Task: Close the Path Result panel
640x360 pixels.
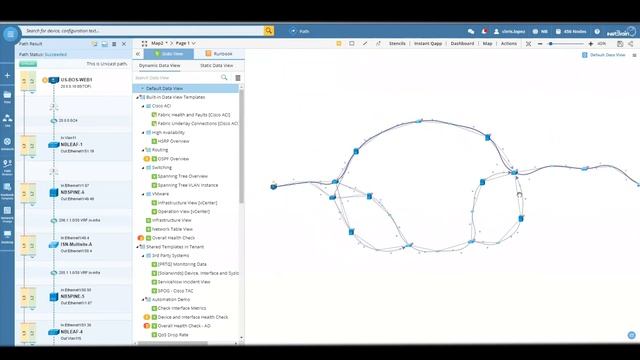Action: (x=124, y=44)
